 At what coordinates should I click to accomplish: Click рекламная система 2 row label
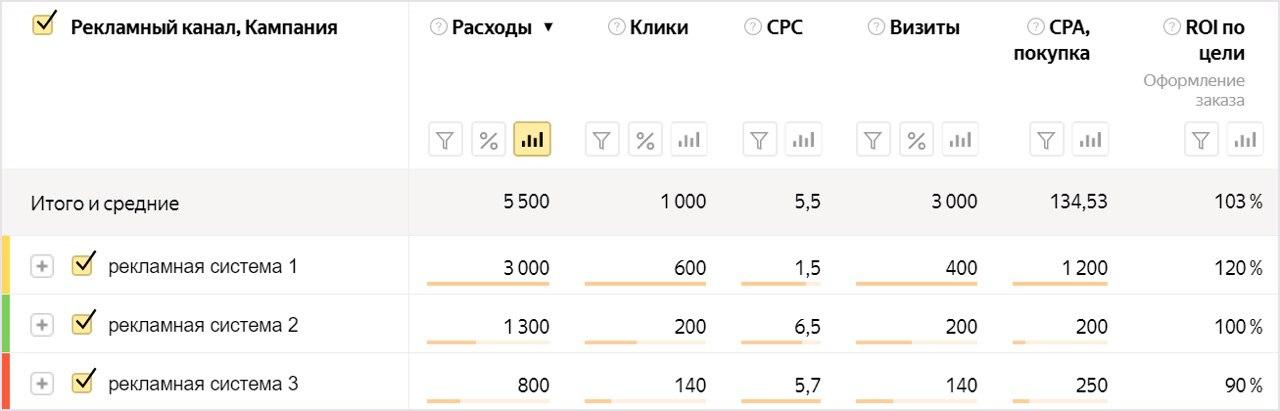tap(203, 325)
